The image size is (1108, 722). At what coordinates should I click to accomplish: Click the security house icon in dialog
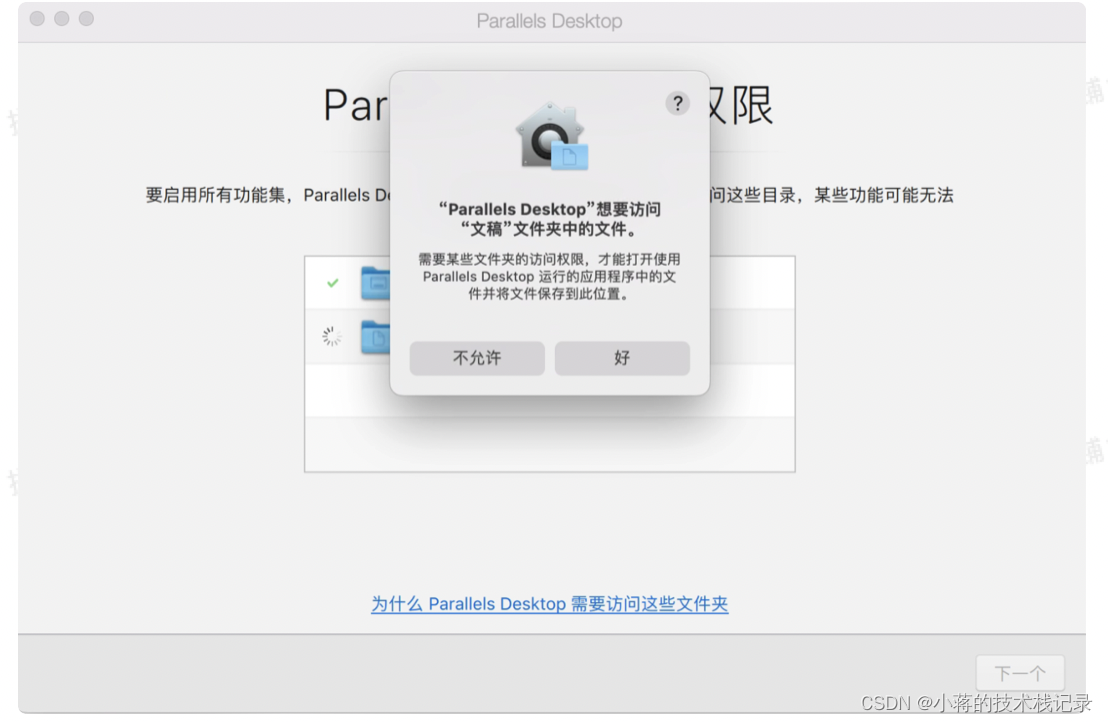(x=552, y=136)
